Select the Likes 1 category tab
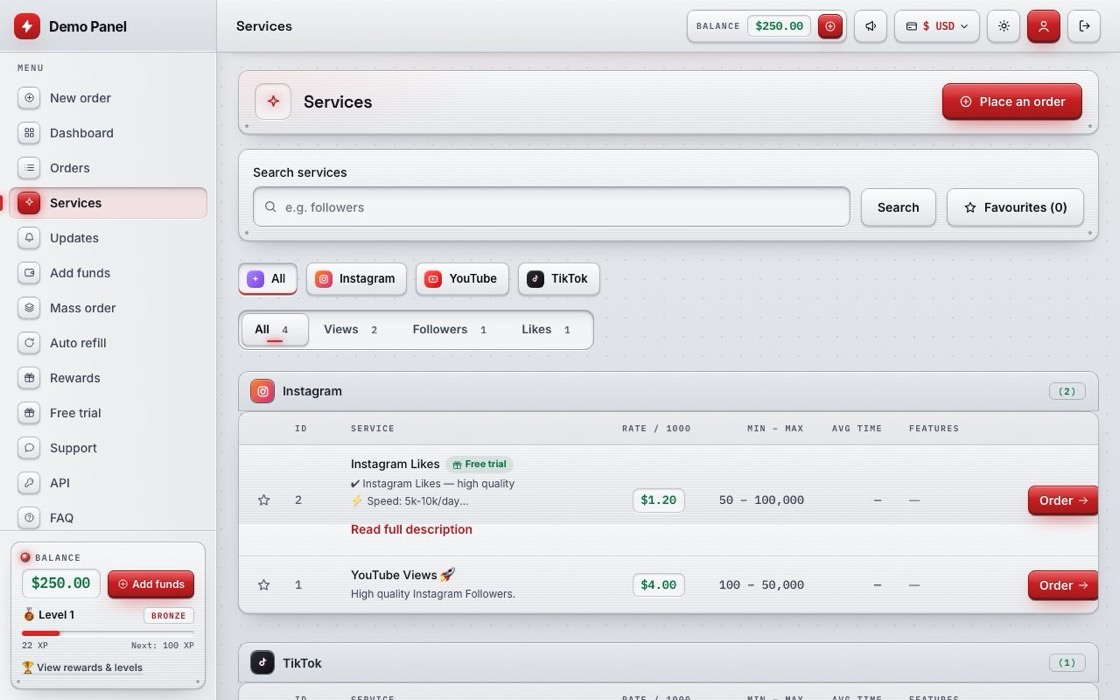 [546, 329]
